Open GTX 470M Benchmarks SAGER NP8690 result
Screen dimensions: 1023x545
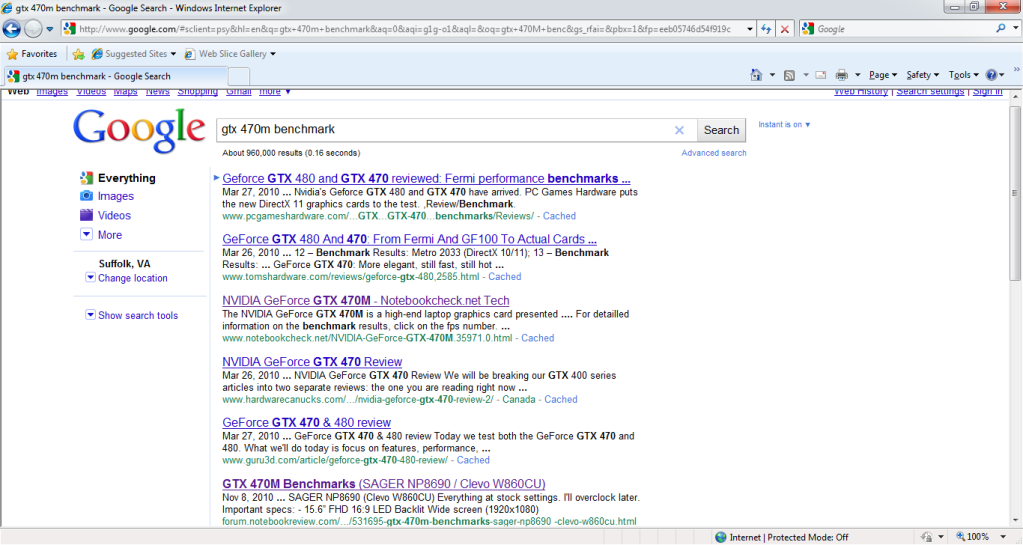[384, 484]
